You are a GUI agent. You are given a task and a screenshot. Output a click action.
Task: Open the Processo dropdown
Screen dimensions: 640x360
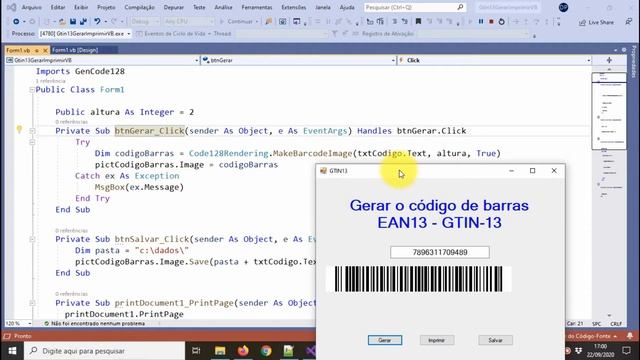tap(85, 33)
